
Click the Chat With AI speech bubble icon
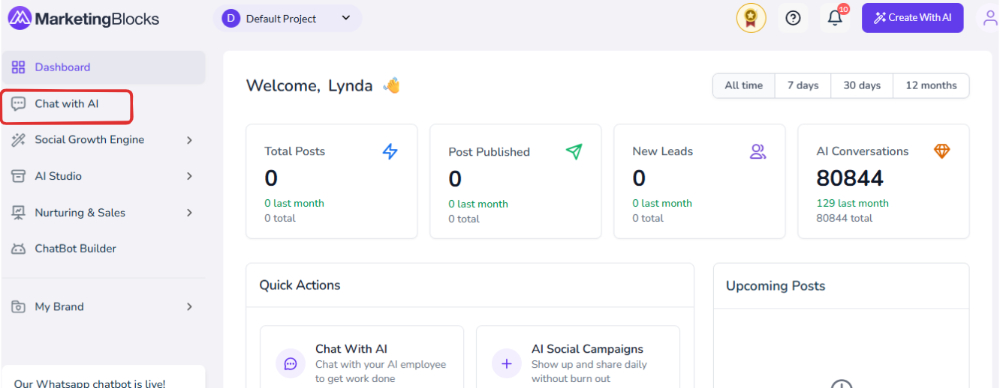click(x=291, y=364)
